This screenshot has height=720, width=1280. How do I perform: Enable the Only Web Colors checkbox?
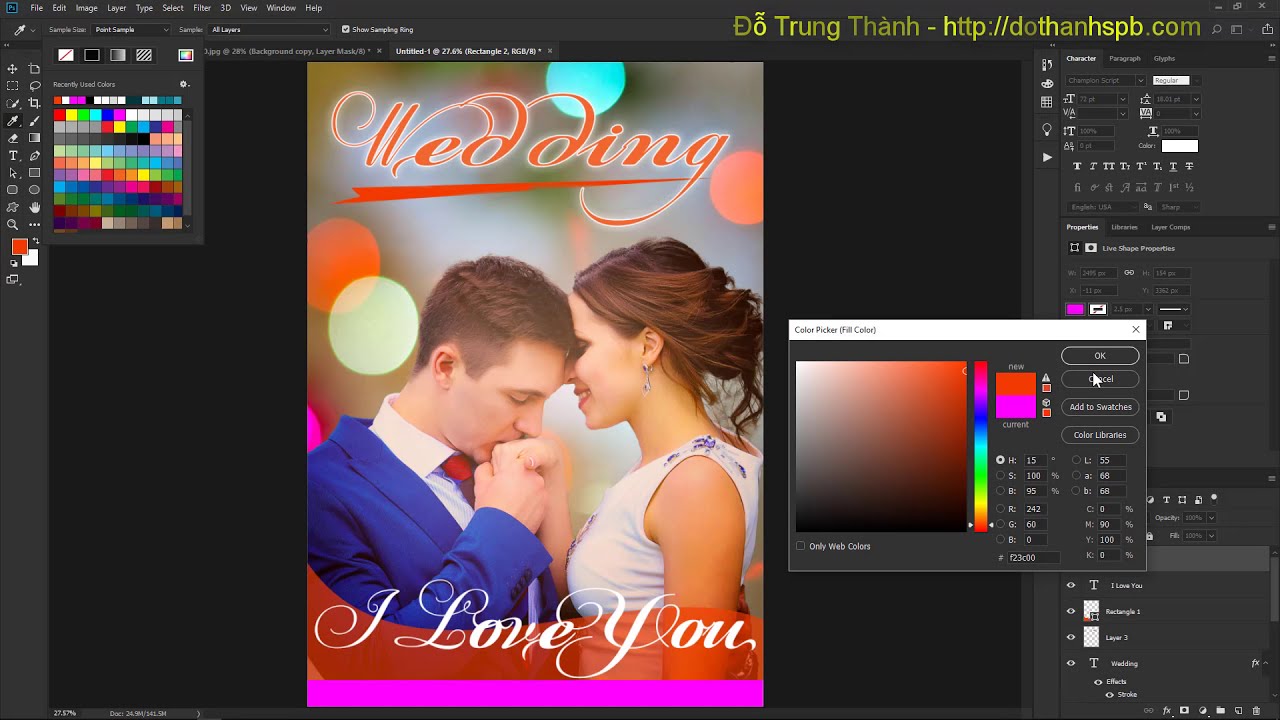point(801,546)
